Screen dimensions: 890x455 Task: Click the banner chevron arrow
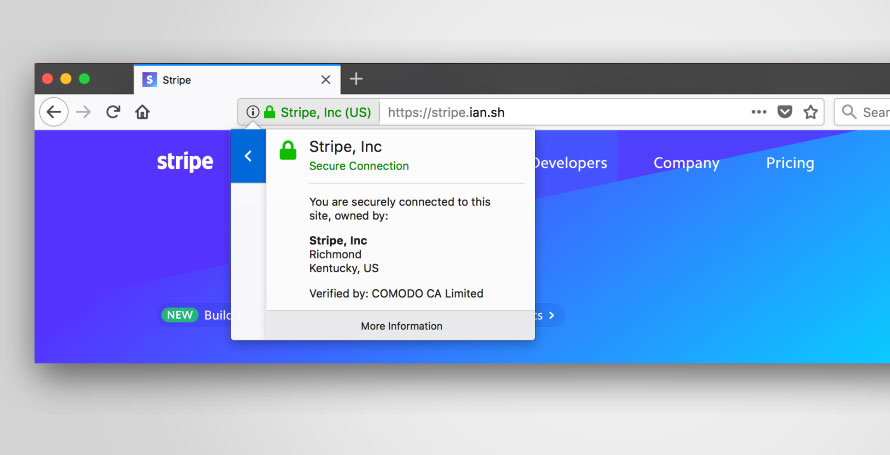pyautogui.click(x=551, y=315)
